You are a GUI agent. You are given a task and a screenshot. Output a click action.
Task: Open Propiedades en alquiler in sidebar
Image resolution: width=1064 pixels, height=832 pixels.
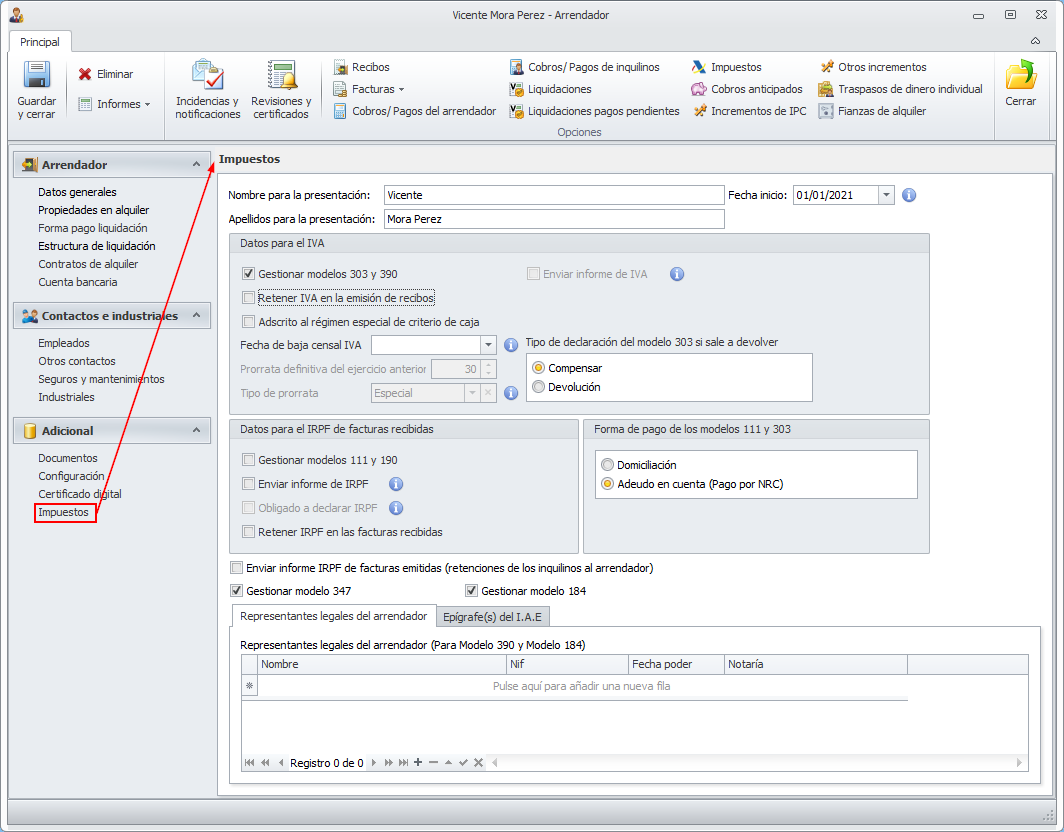(x=94, y=210)
